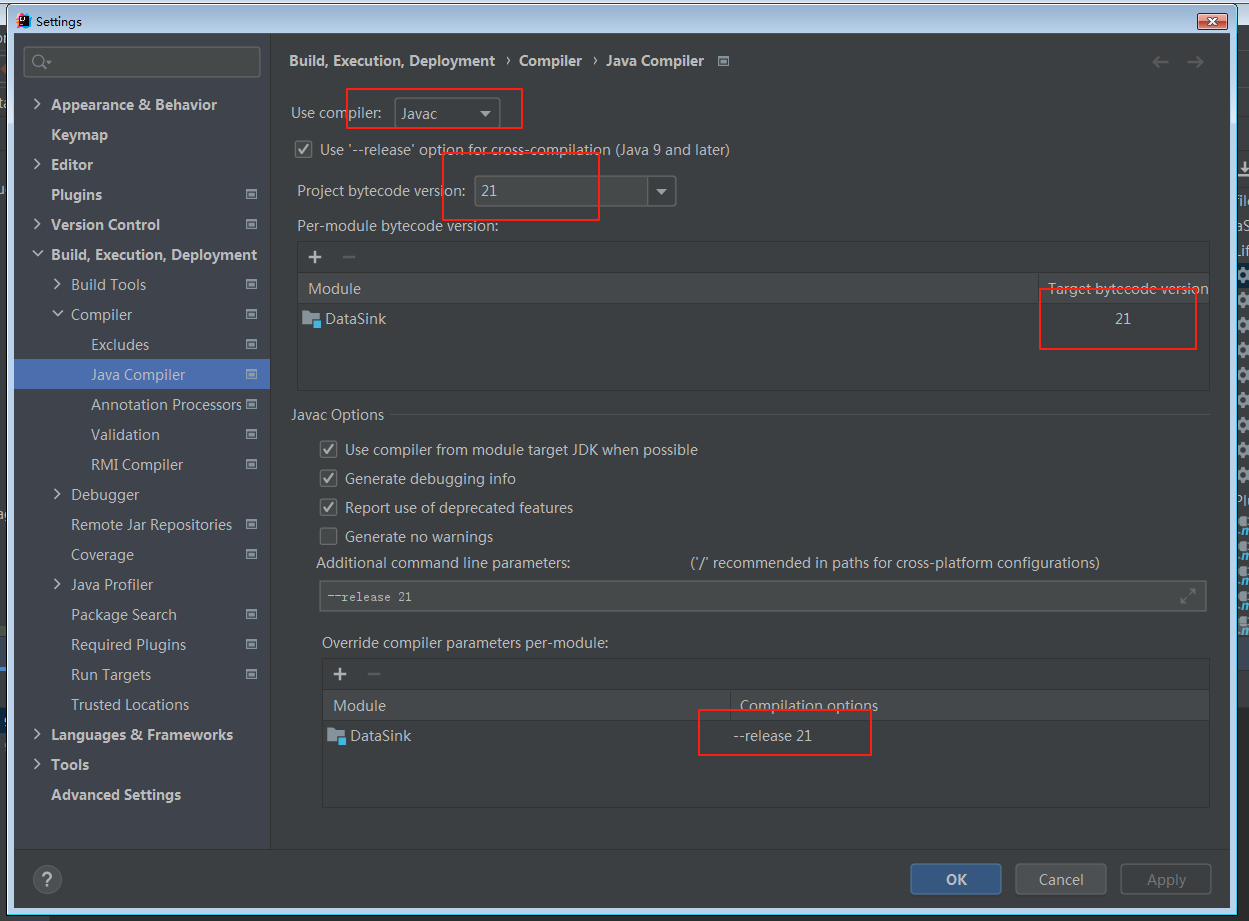Navigate back with the left arrow
Screen dimensions: 1249x921
coord(1160,62)
